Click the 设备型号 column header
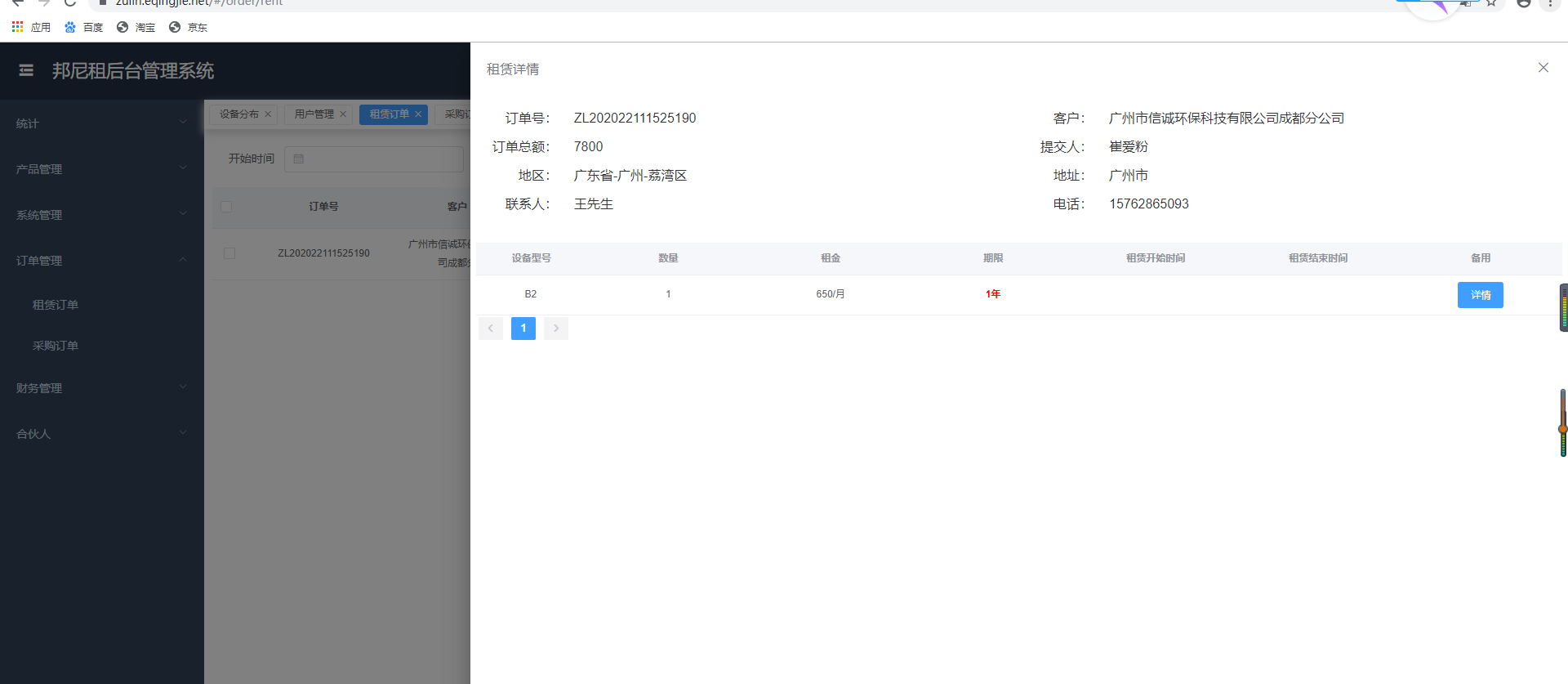 pyautogui.click(x=531, y=258)
